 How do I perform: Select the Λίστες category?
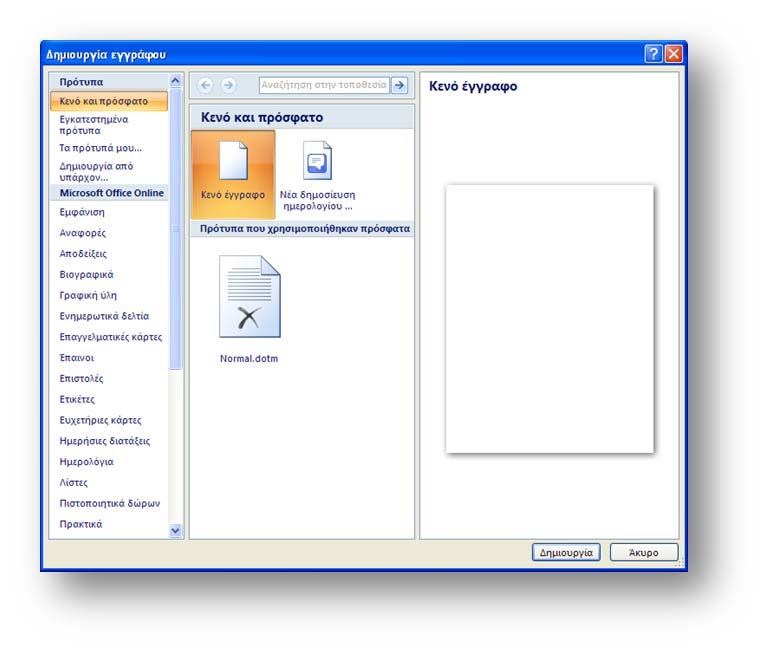click(x=73, y=482)
